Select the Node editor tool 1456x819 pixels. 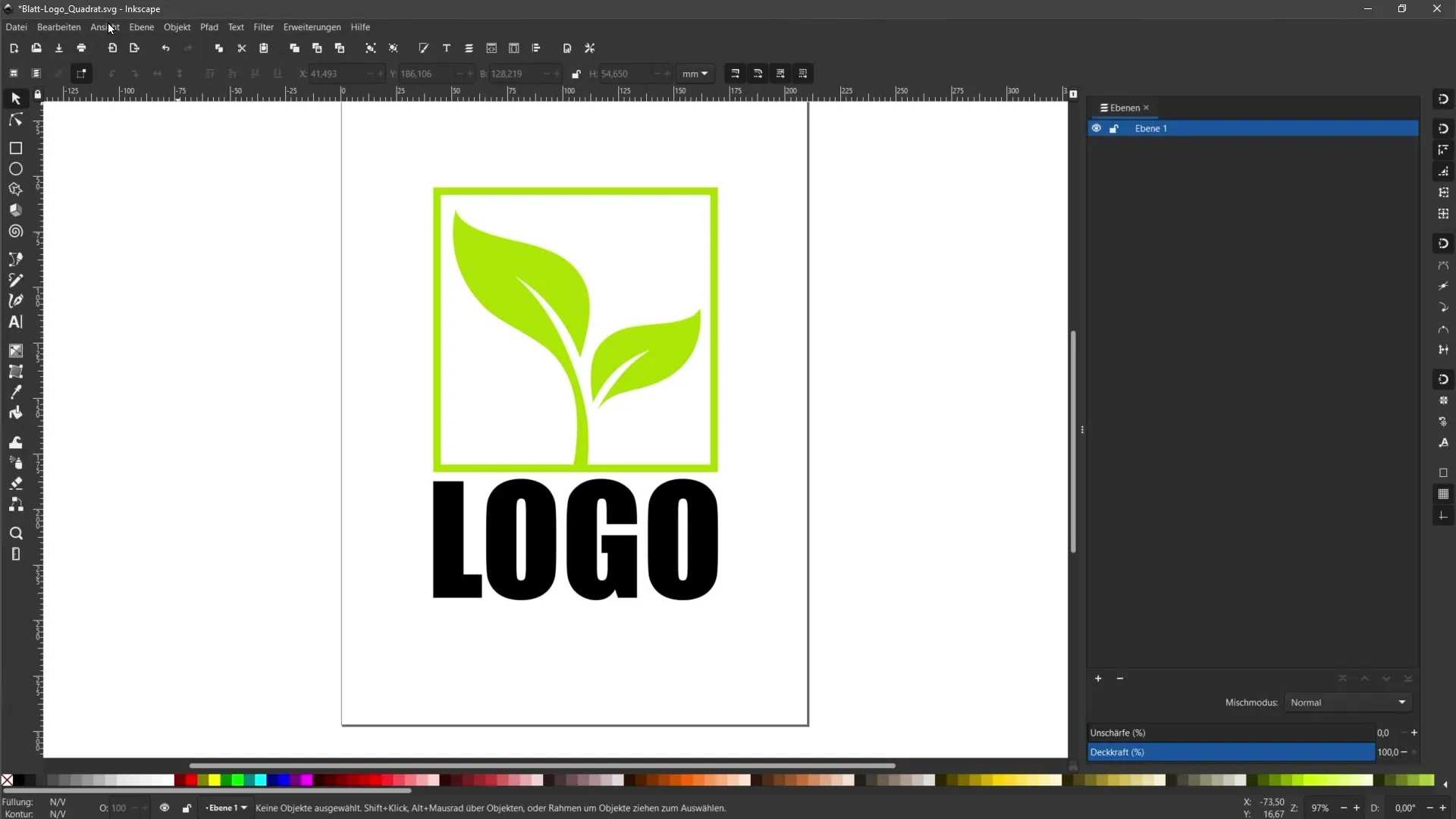15,119
